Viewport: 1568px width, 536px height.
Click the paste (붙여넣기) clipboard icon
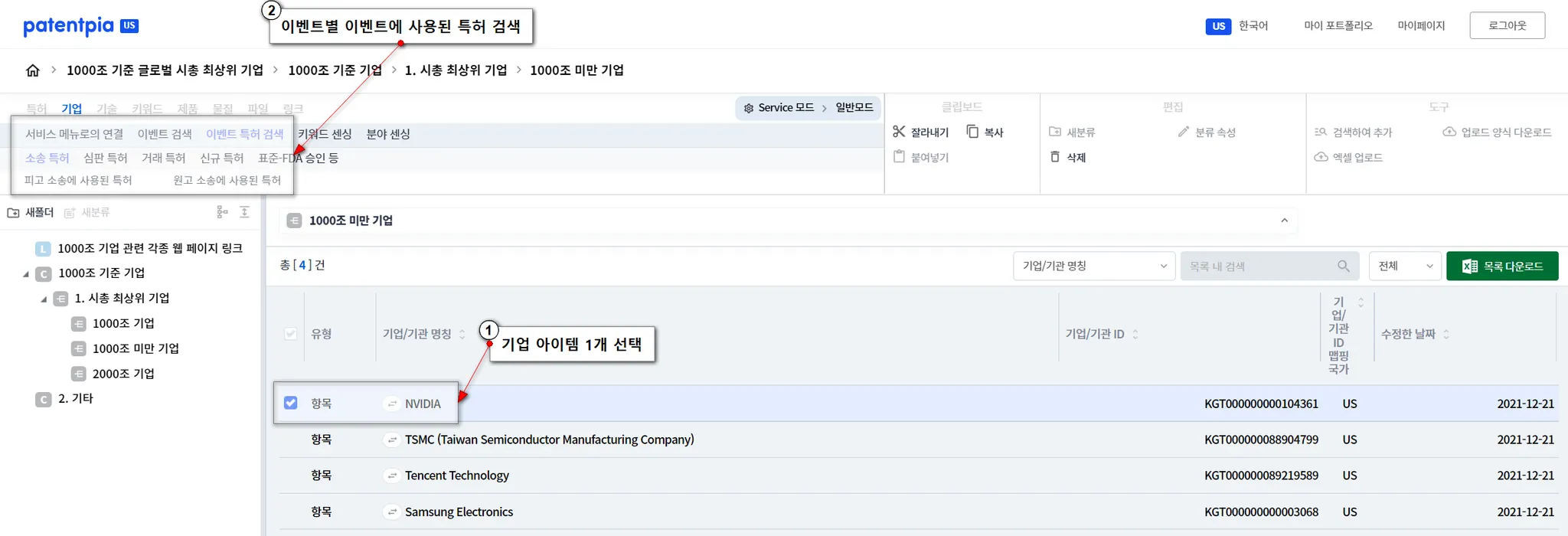pyautogui.click(x=900, y=157)
